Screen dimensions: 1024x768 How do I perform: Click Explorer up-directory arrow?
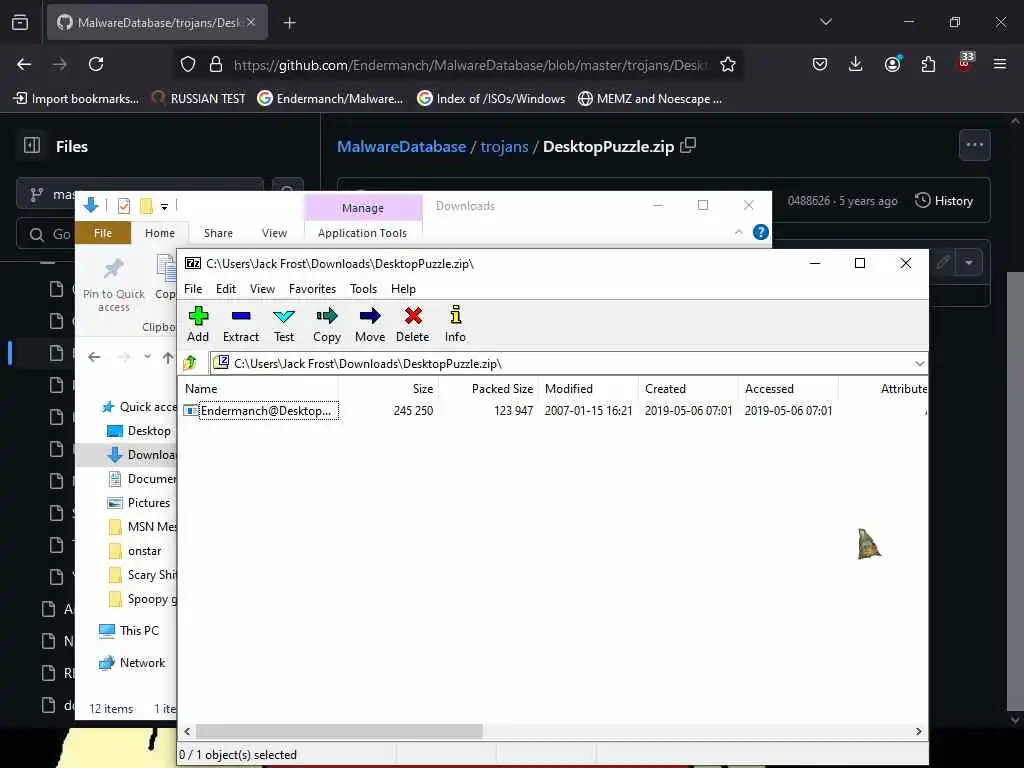click(x=168, y=358)
